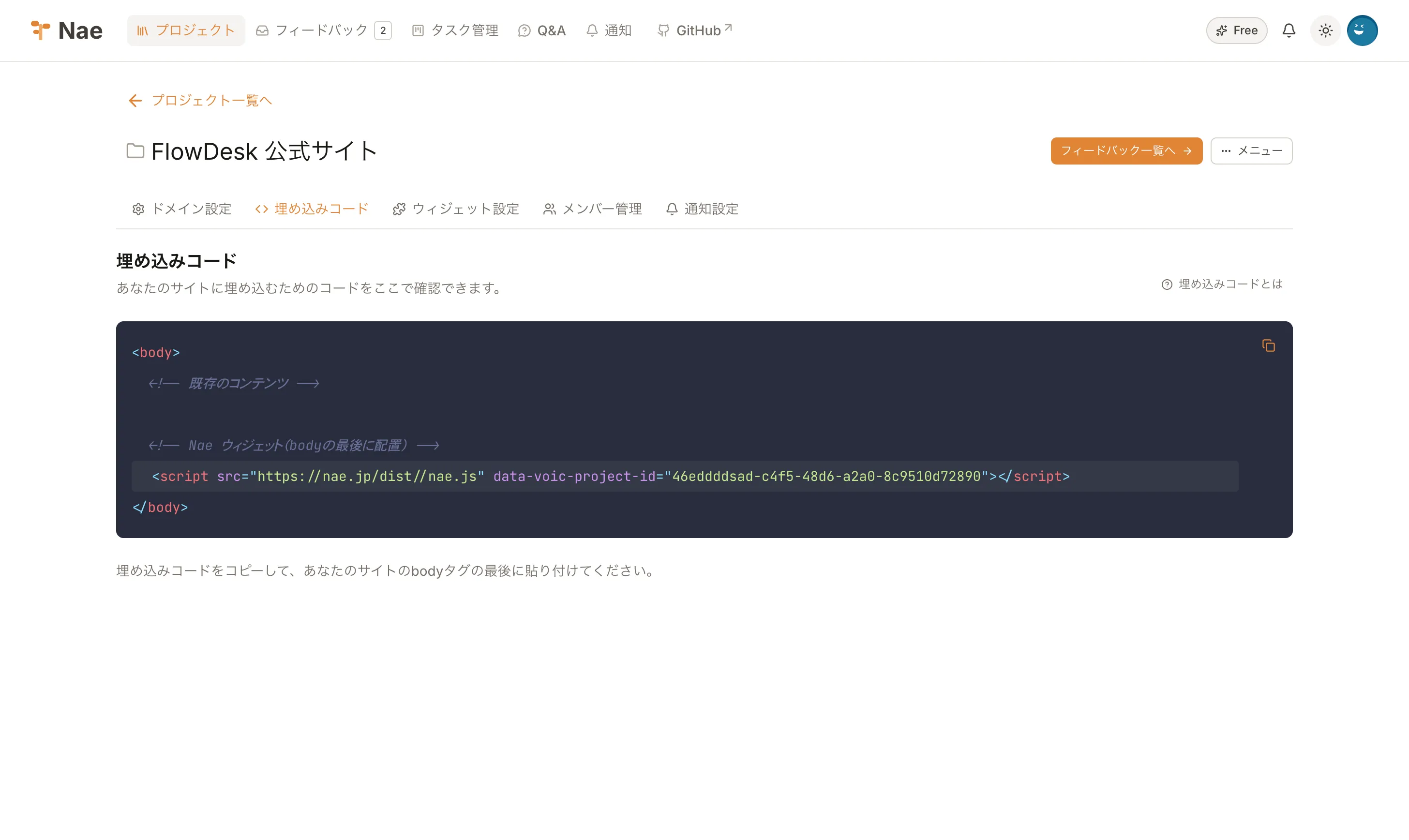Open the プロジェクト nav tab
Screen dimensions: 1409x840
click(186, 30)
